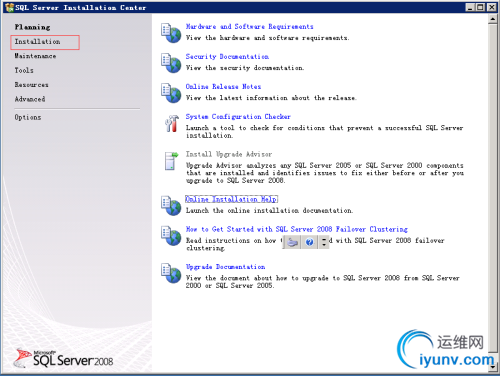The image size is (500, 376).
Task: Click the vertical scrollbar thumb
Action: (x=493, y=188)
